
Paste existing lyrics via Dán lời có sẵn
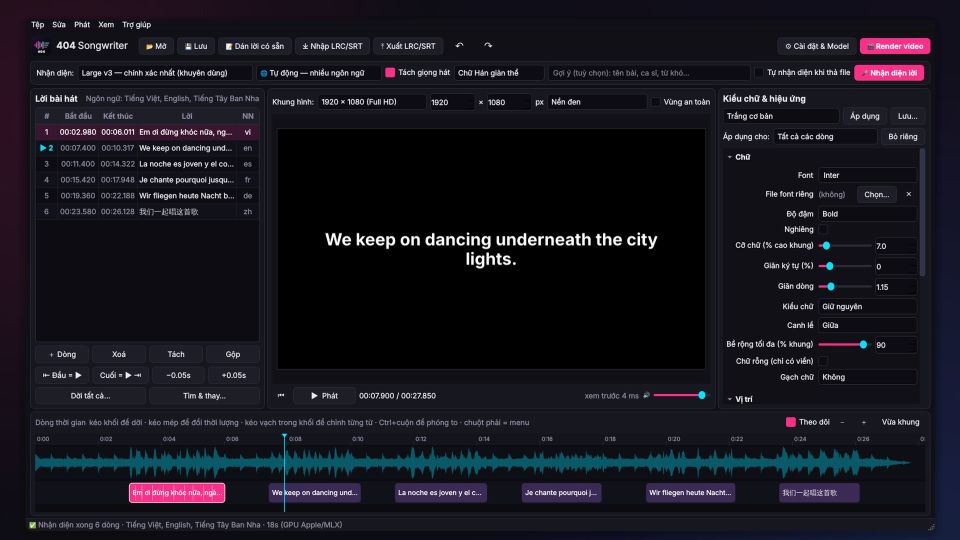[x=255, y=46]
